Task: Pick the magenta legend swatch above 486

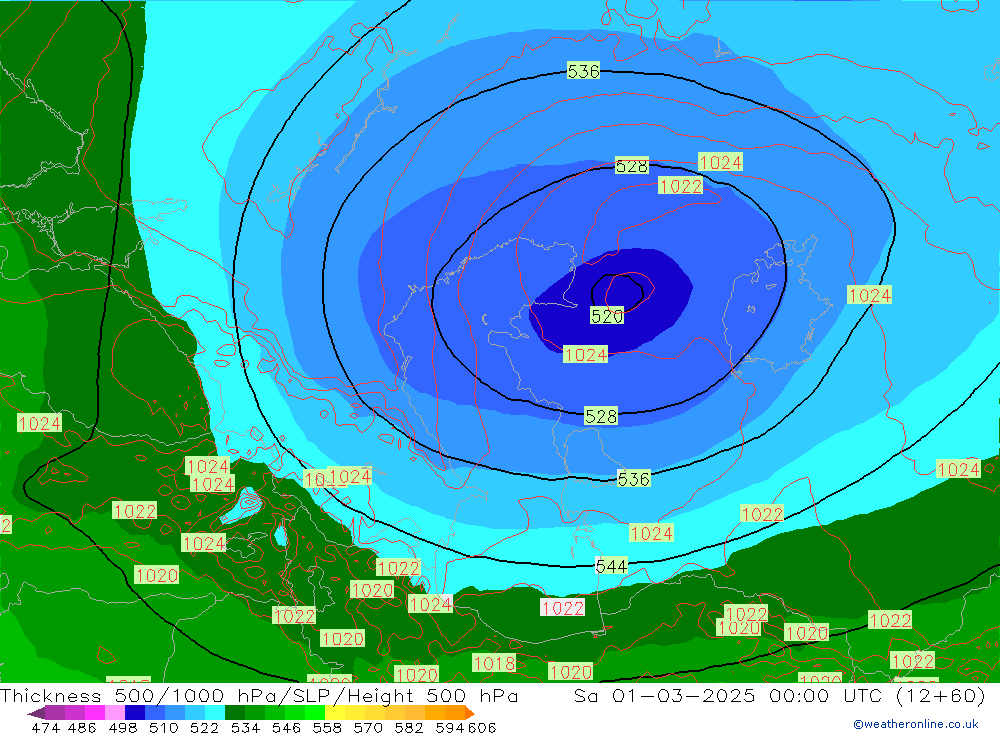Action: pyautogui.click(x=95, y=713)
